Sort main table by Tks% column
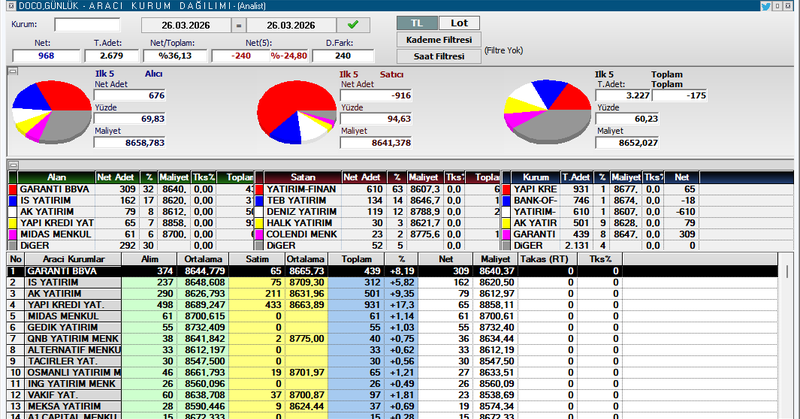 pos(600,259)
